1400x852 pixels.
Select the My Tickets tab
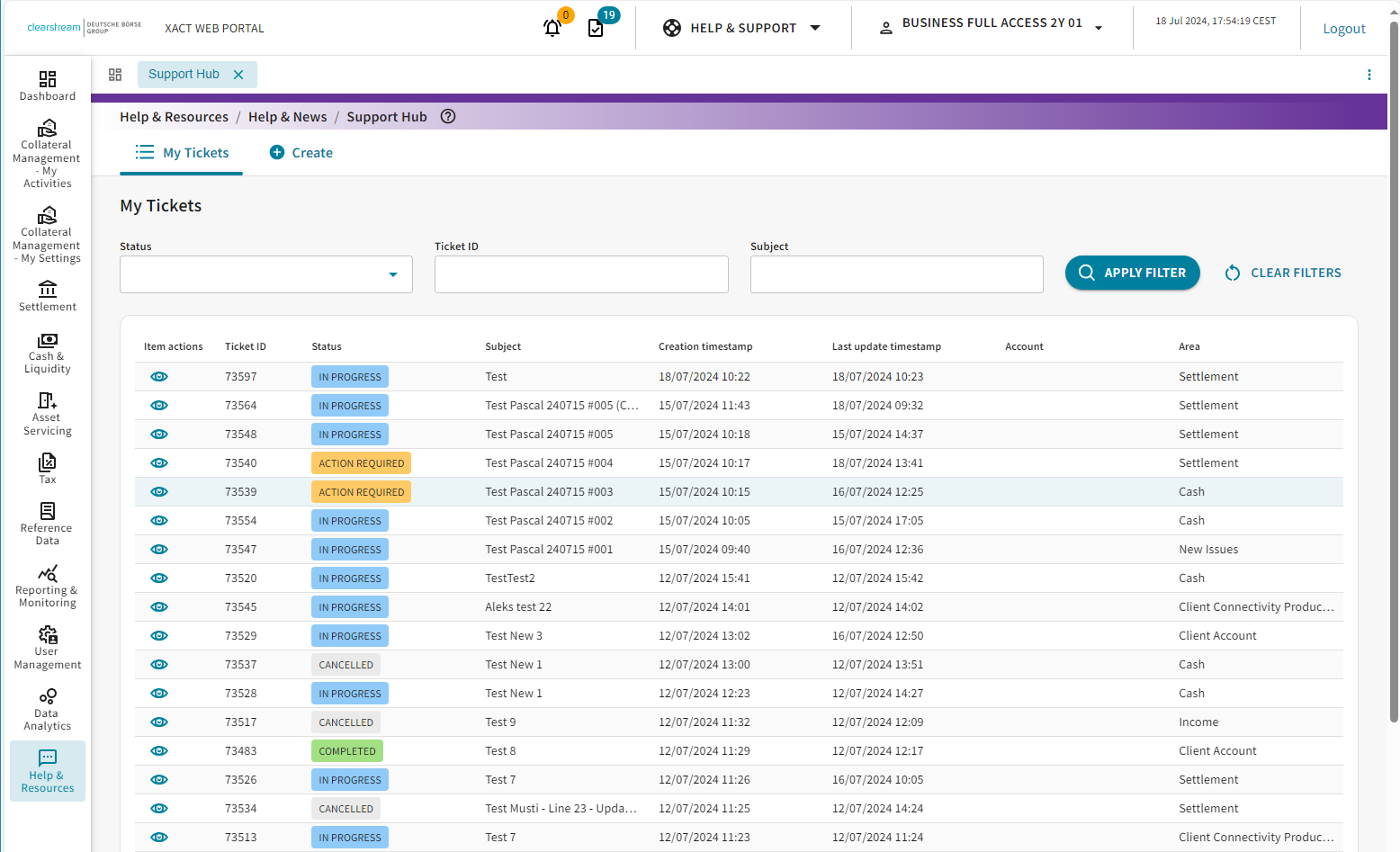coord(181,152)
